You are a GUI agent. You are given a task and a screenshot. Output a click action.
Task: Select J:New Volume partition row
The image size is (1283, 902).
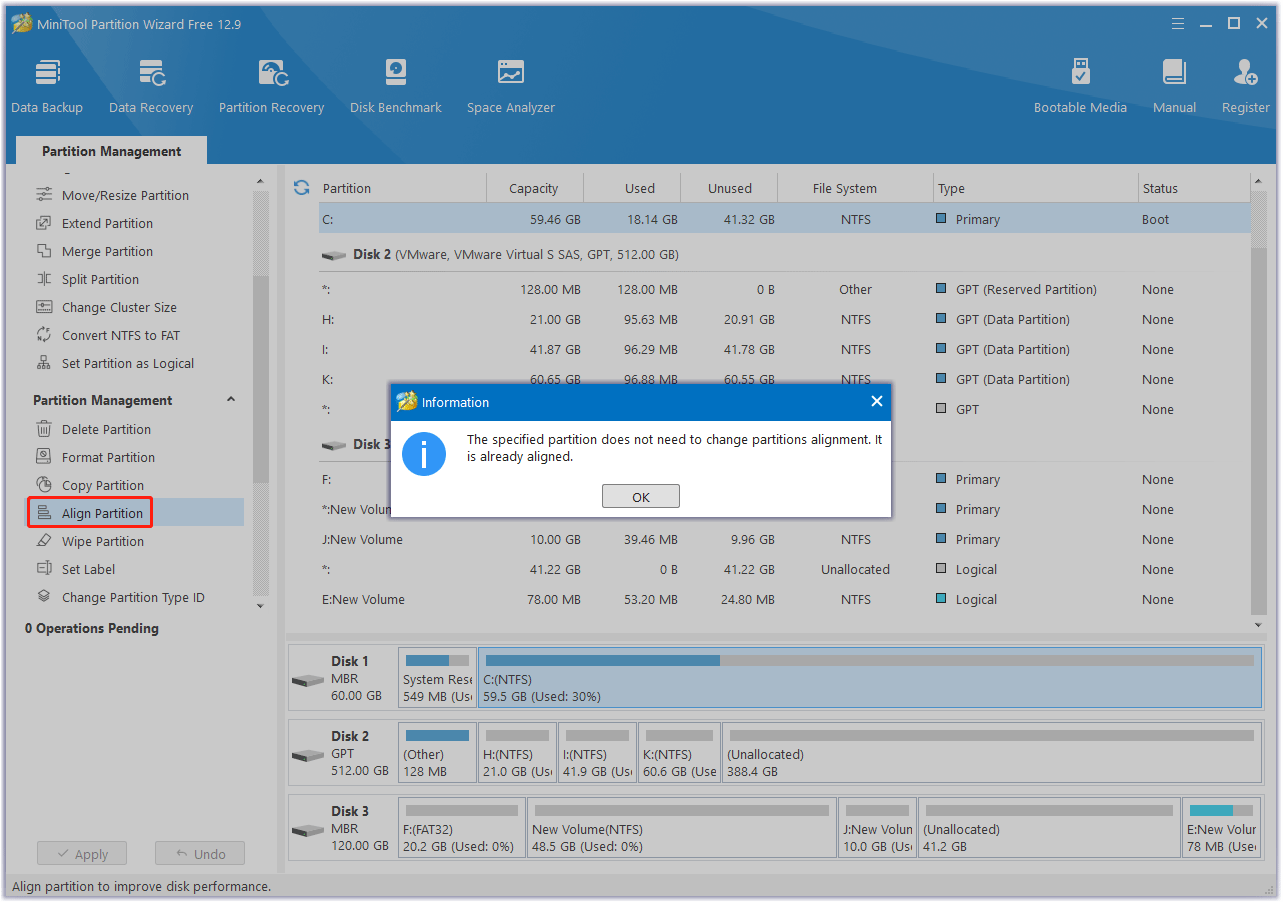tap(783, 539)
